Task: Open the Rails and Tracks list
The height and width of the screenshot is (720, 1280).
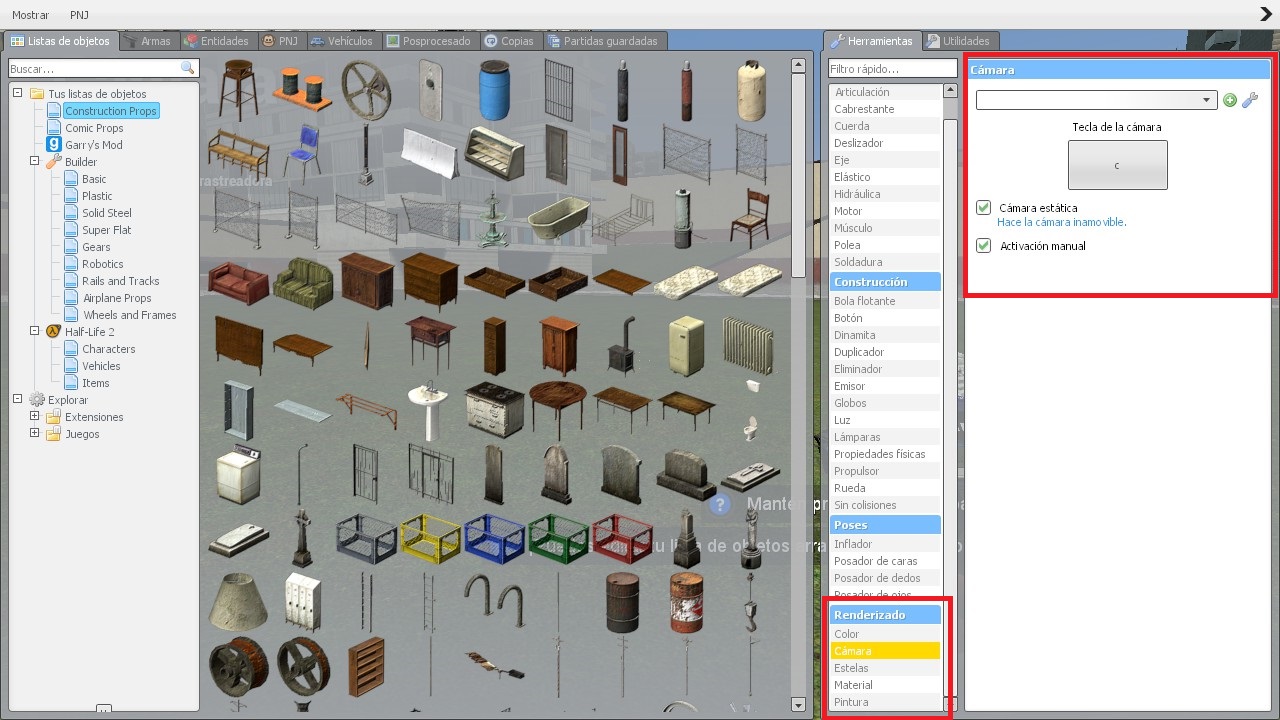Action: point(121,281)
